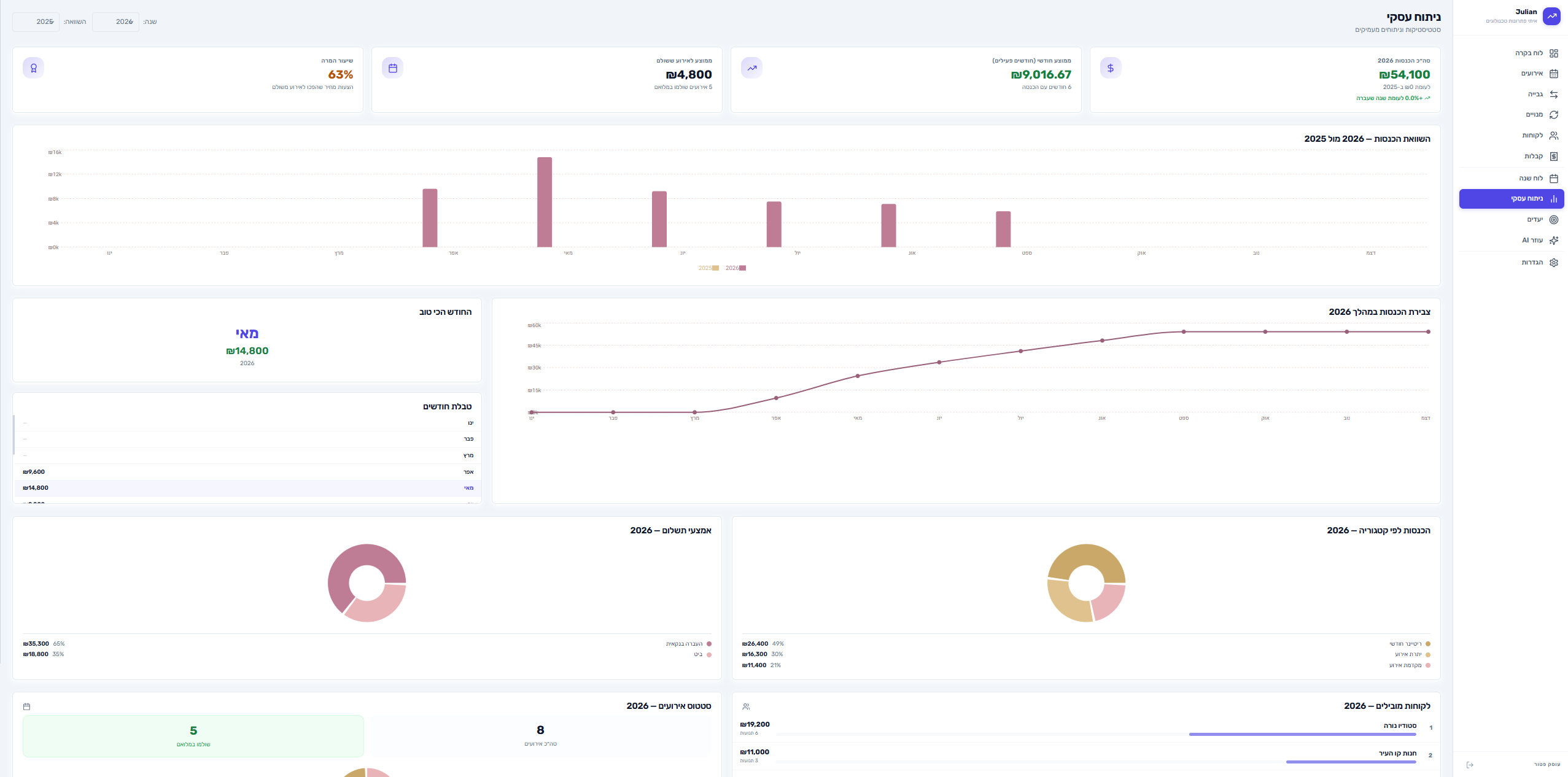Click the 5 שולמו במלואם green status card
This screenshot has height=777, width=1568.
click(193, 736)
